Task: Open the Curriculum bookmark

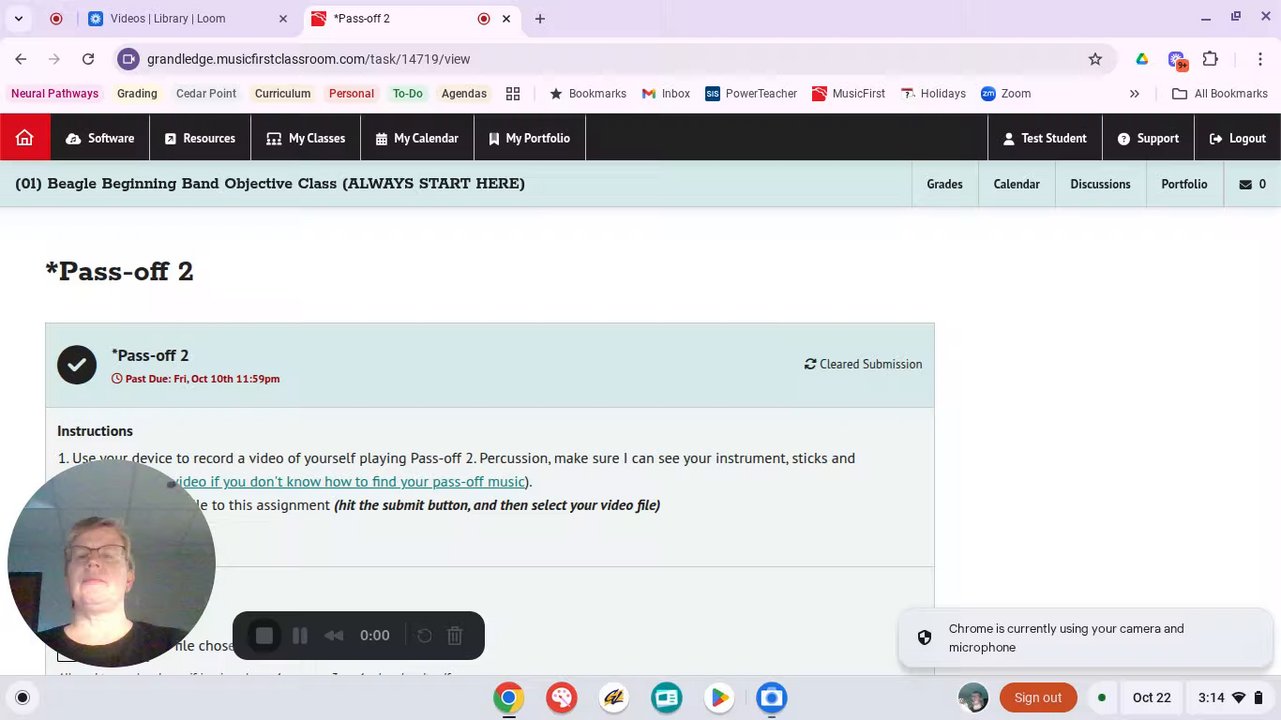Action: (282, 93)
